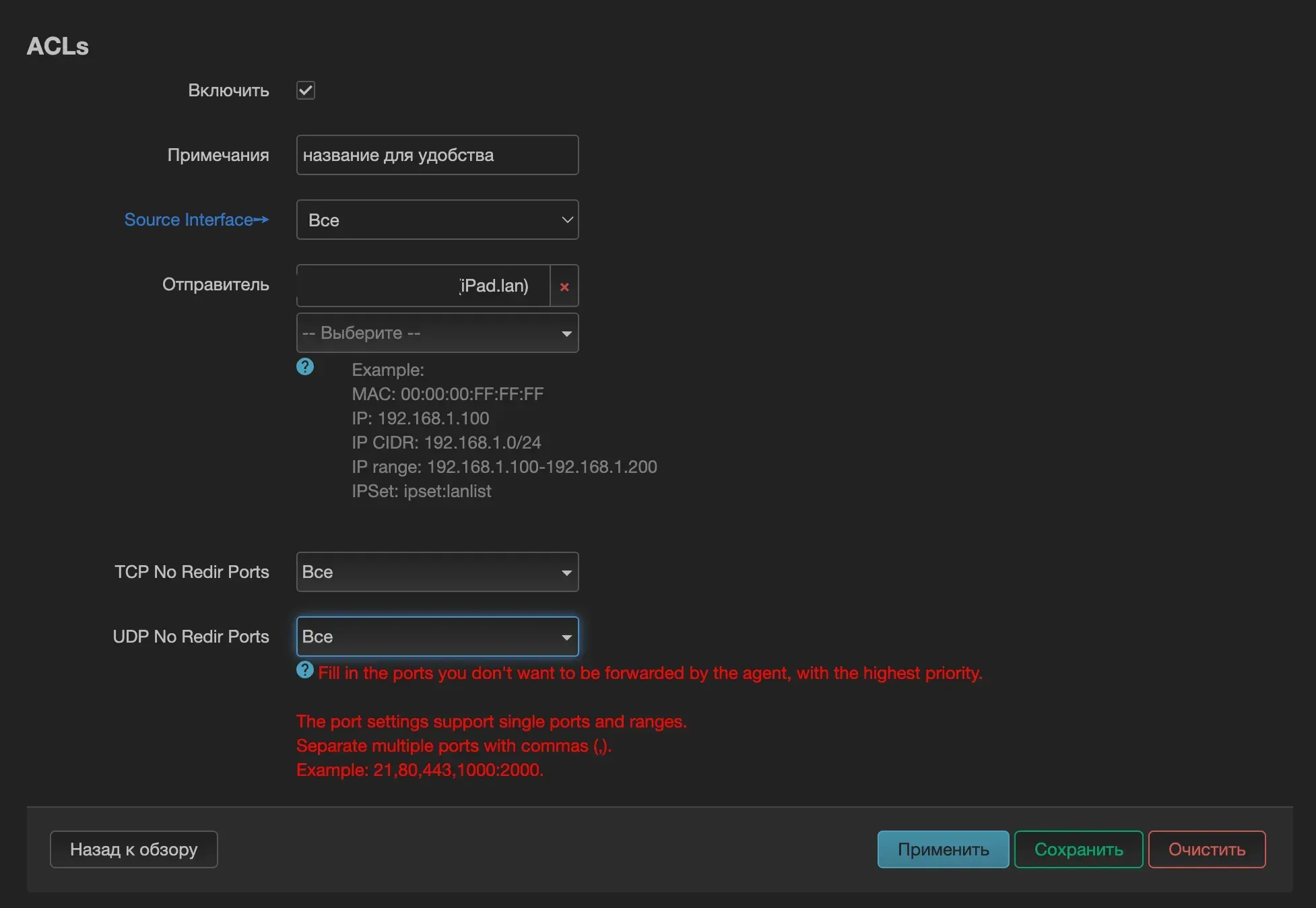Click the text IP CIDR: 192.168.1.0/24
Viewport: 1316px width, 908px height.
tap(447, 443)
